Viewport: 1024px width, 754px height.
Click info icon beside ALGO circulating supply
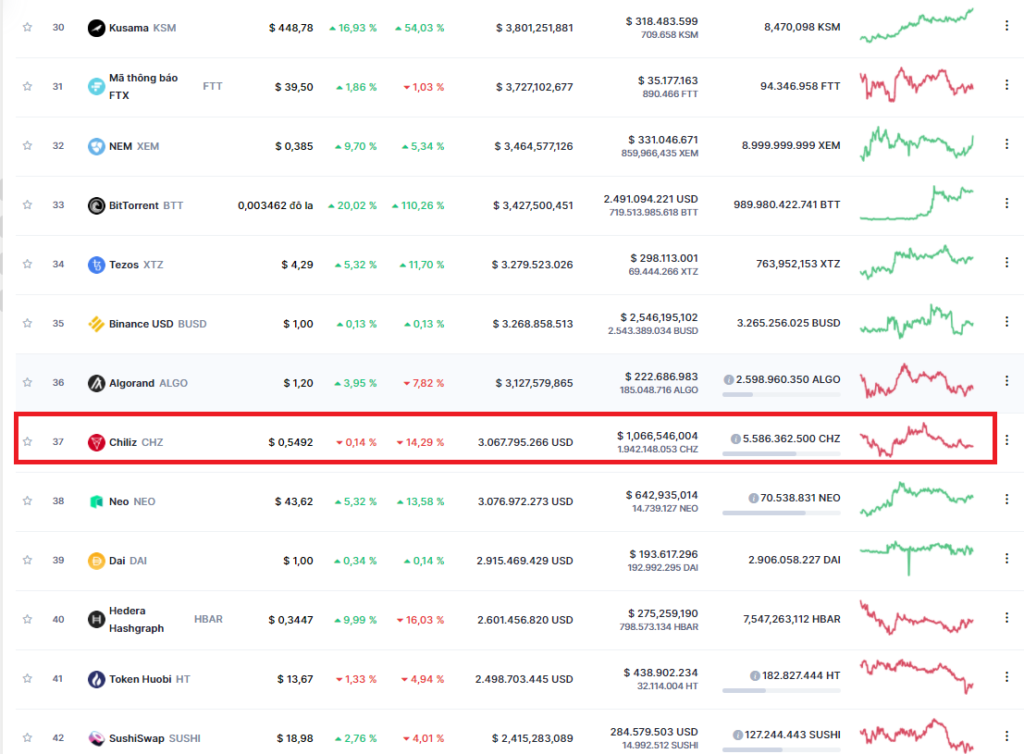click(x=728, y=380)
